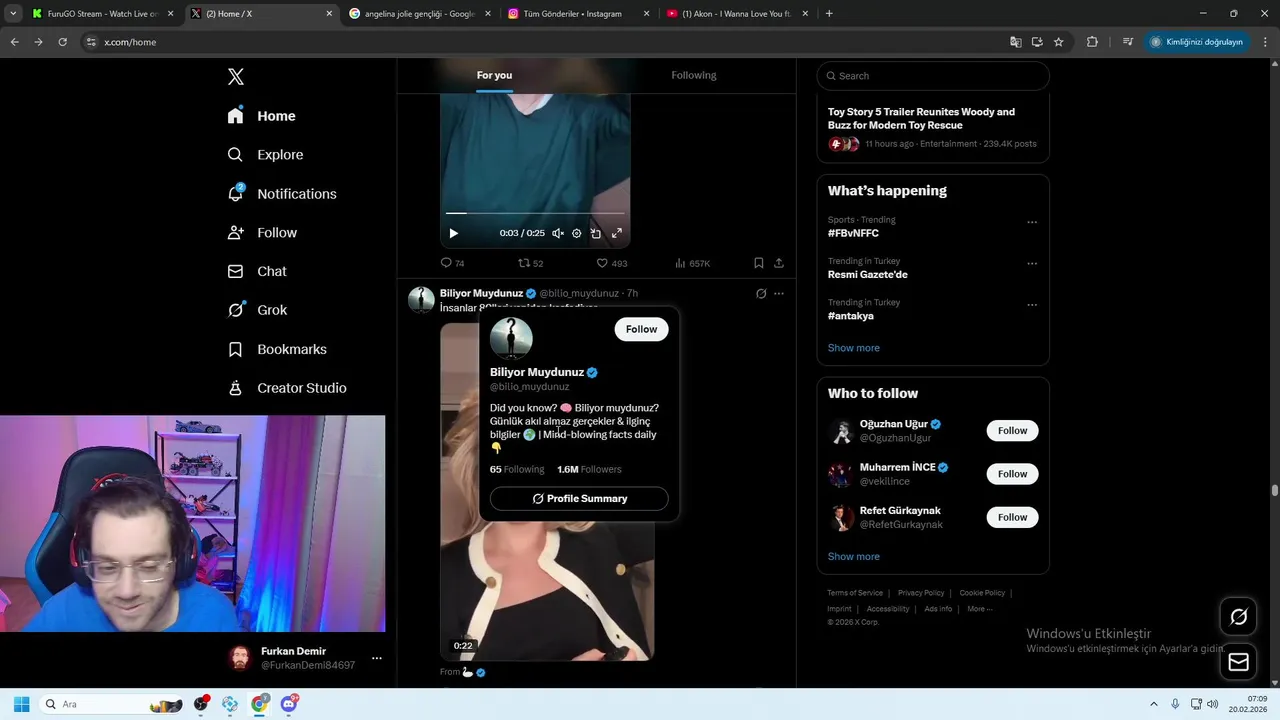
Task: Open the Chrome extensions puzzle icon
Action: click(x=1092, y=42)
